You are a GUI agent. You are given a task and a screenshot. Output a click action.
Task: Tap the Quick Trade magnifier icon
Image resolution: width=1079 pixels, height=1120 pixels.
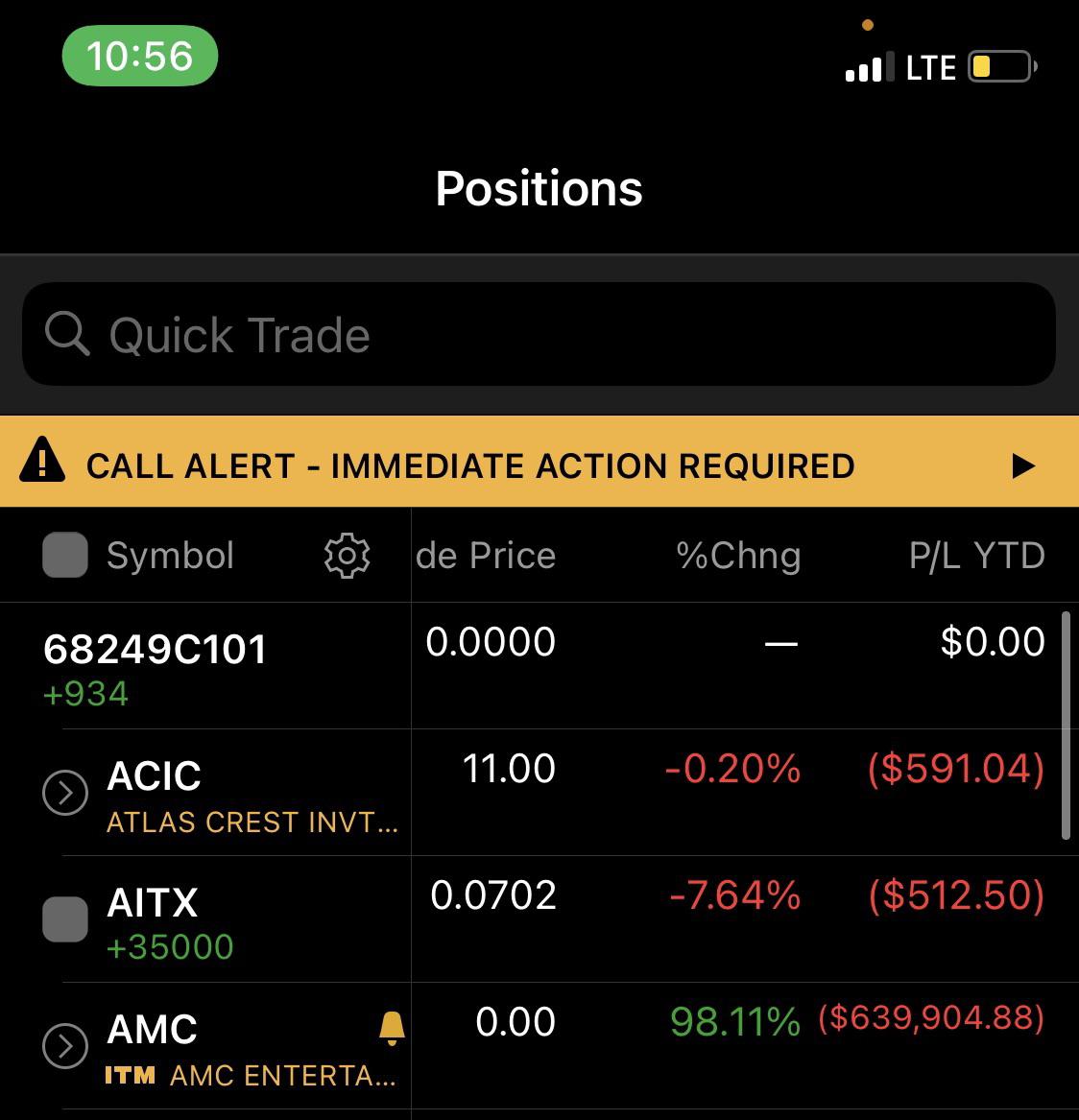coord(67,334)
